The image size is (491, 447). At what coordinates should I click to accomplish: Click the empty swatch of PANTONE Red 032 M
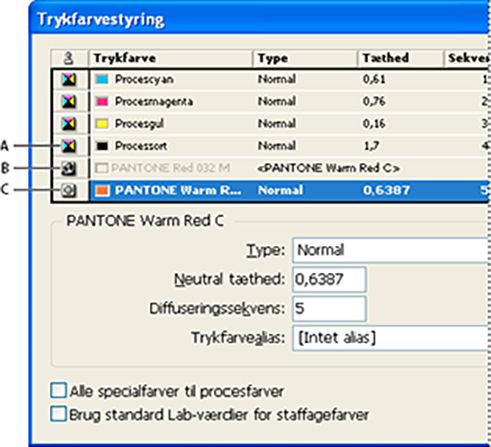(102, 168)
